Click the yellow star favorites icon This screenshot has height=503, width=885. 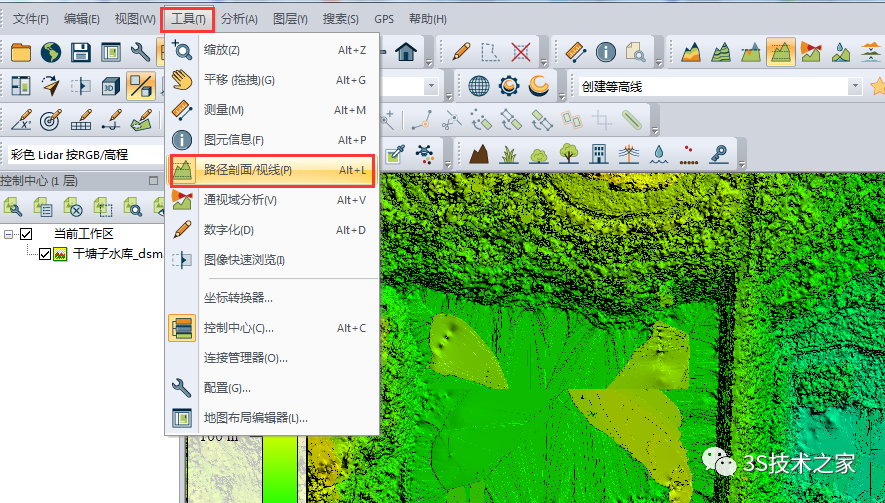pyautogui.click(x=878, y=86)
